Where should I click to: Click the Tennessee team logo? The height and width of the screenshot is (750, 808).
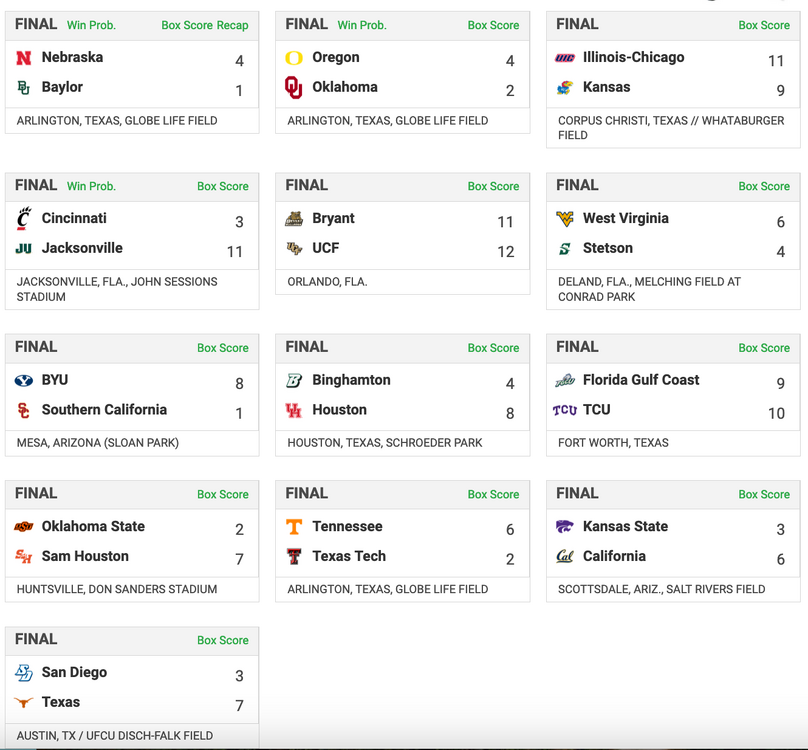[294, 527]
